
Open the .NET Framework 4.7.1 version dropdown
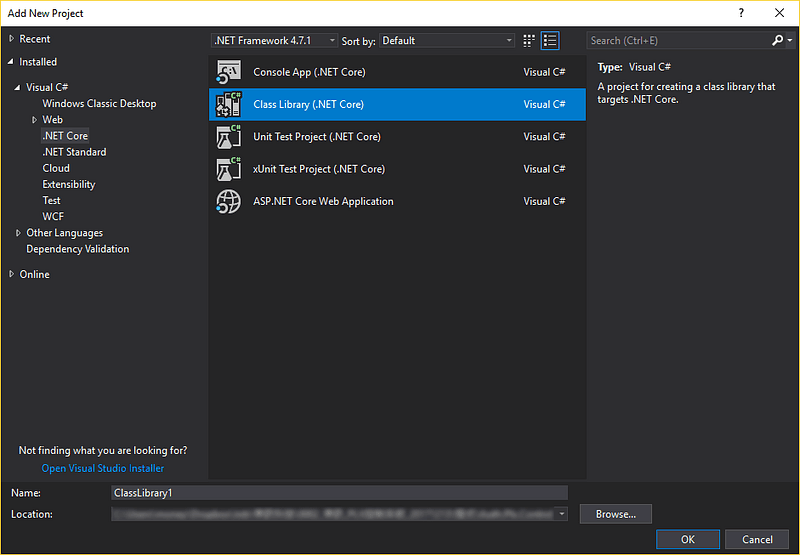(274, 40)
